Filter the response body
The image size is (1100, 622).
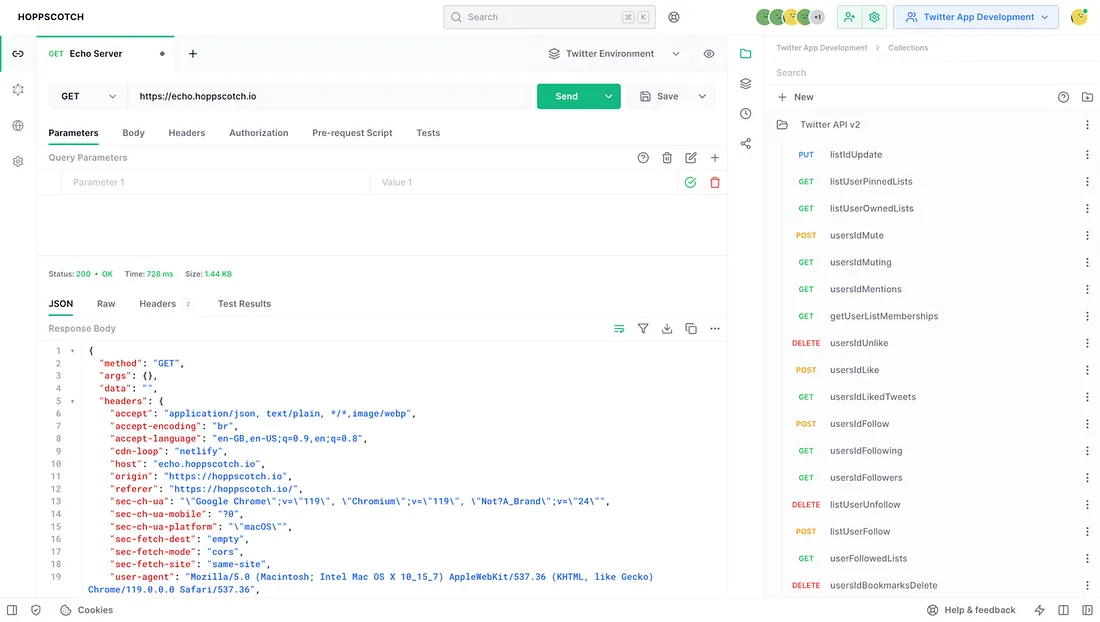643,329
